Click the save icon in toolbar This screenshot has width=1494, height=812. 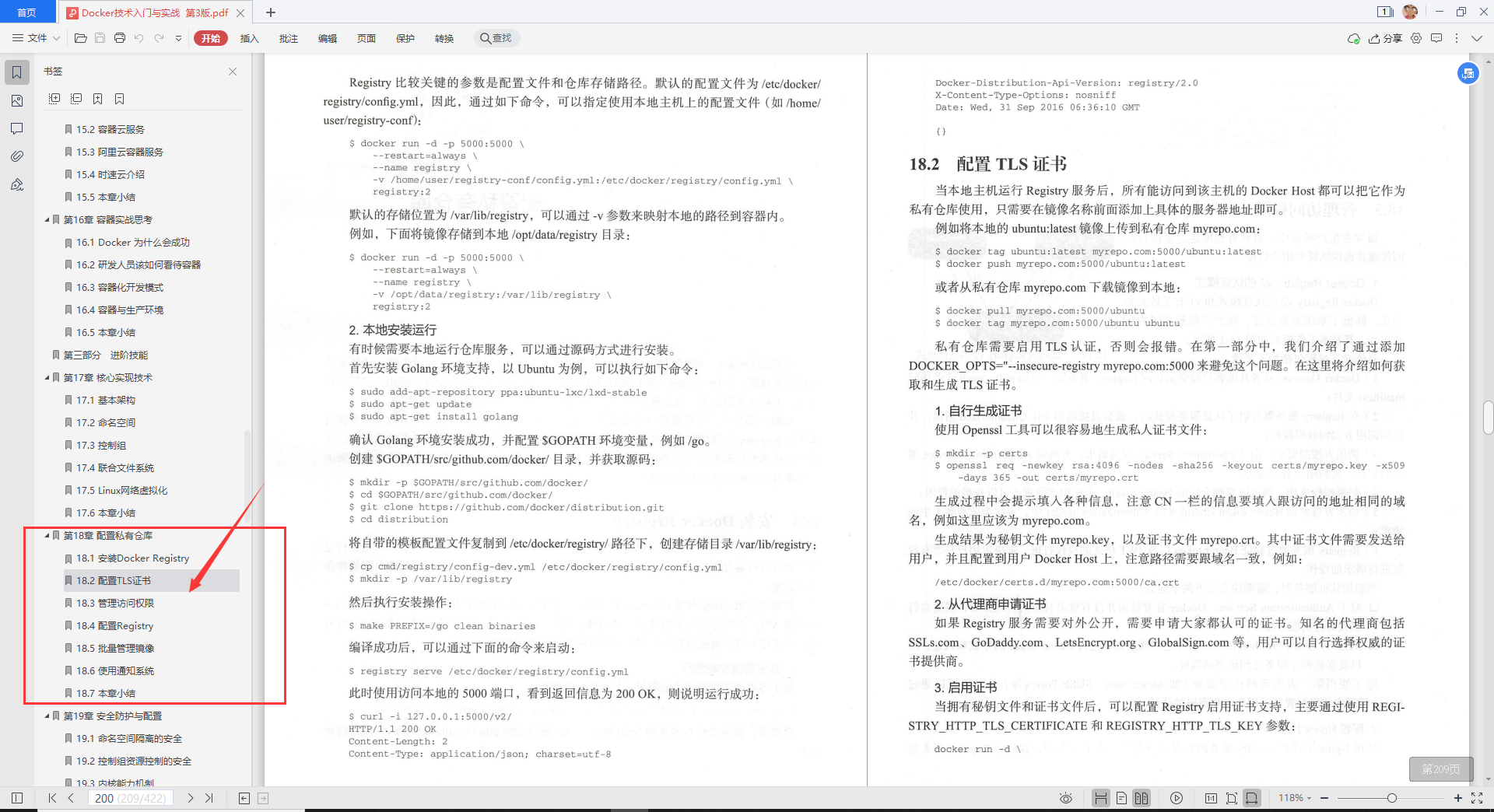click(x=100, y=38)
